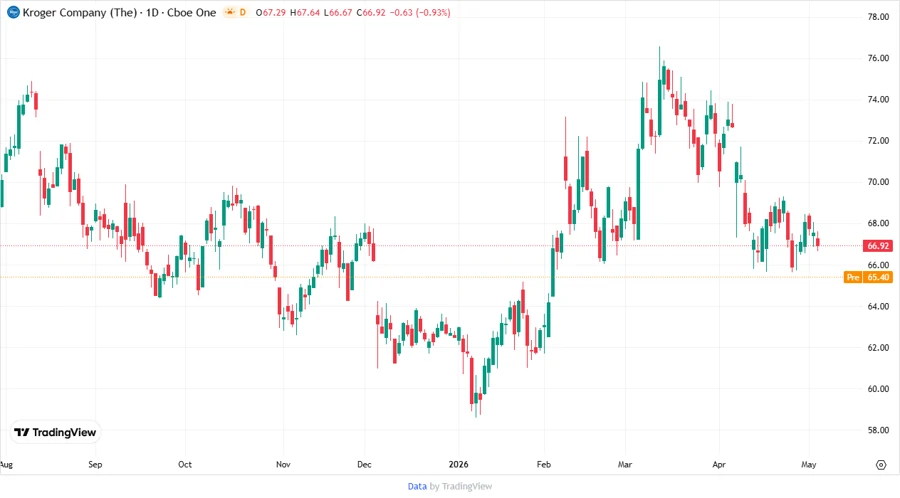Click the May date axis label
The image size is (900, 498).
[809, 464]
